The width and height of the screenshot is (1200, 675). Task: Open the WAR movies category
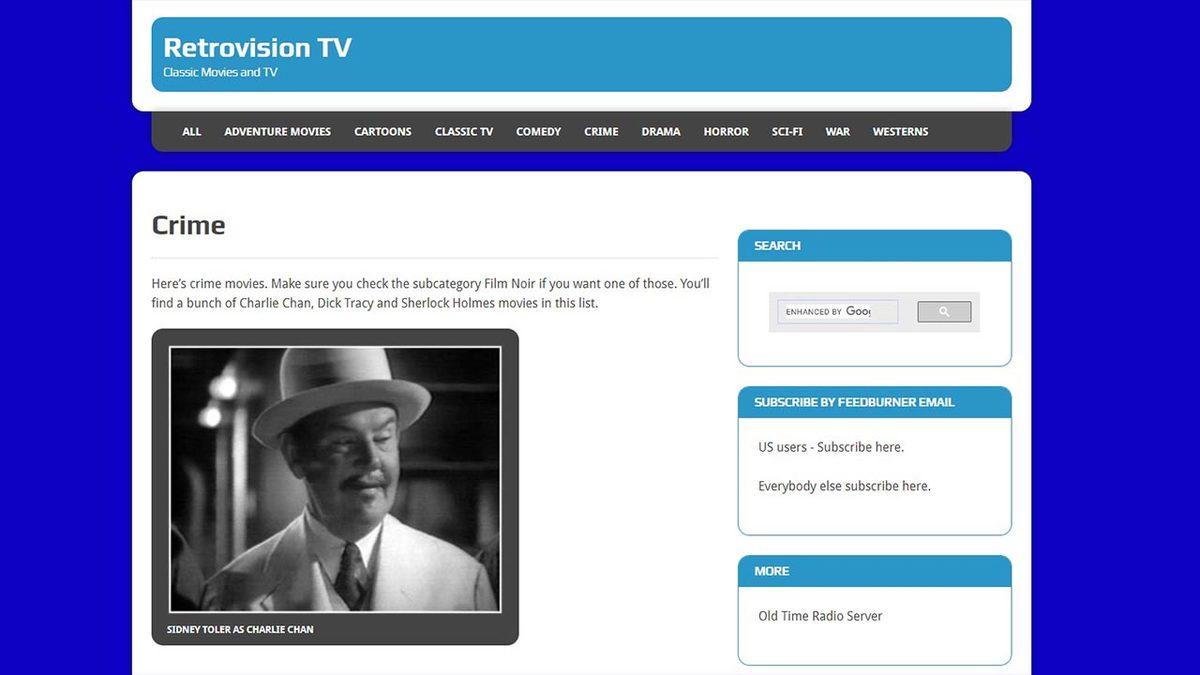(x=838, y=131)
